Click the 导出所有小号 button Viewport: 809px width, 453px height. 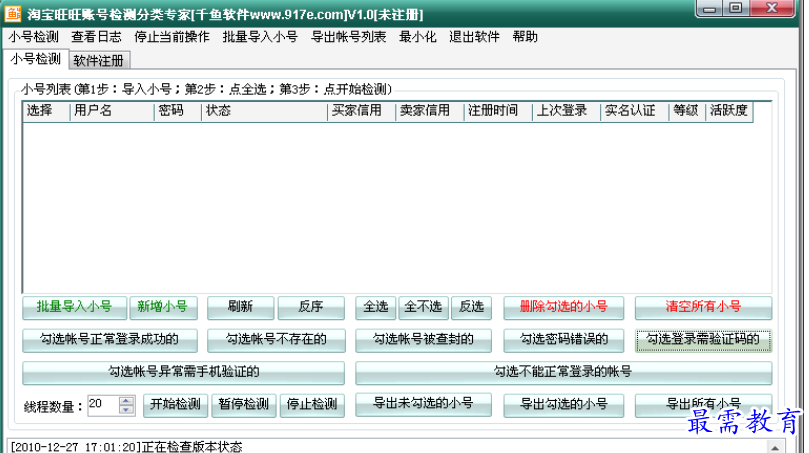tap(703, 405)
